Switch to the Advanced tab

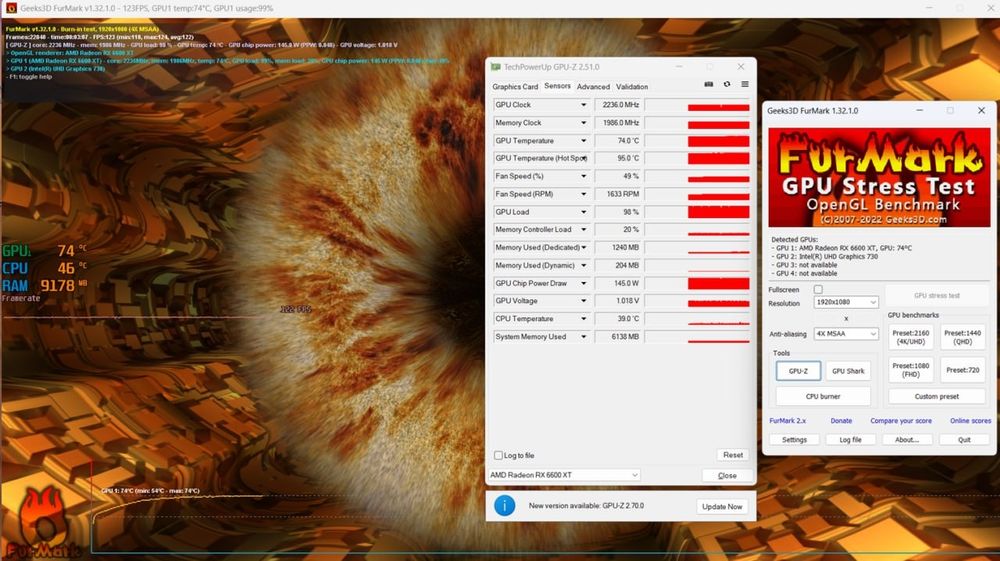click(x=593, y=87)
